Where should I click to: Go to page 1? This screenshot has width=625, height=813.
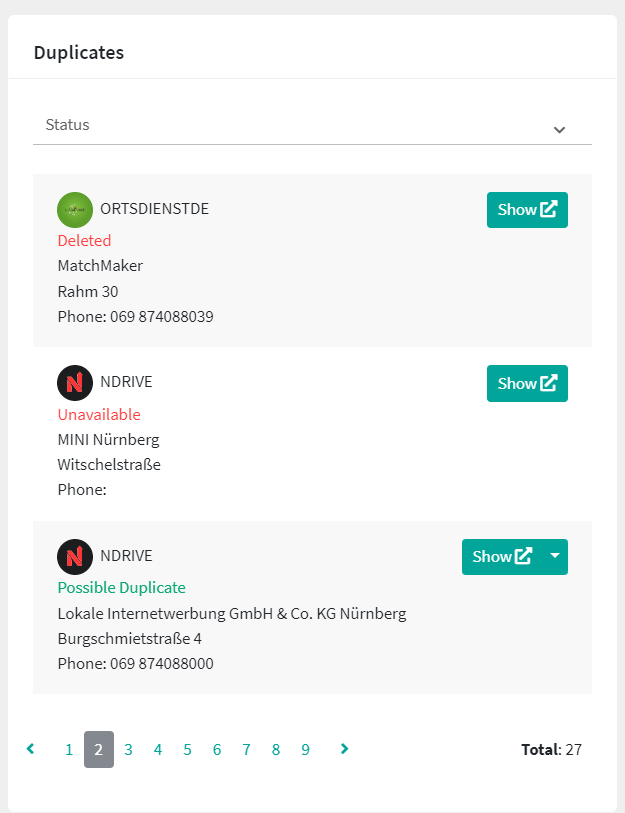tap(69, 750)
